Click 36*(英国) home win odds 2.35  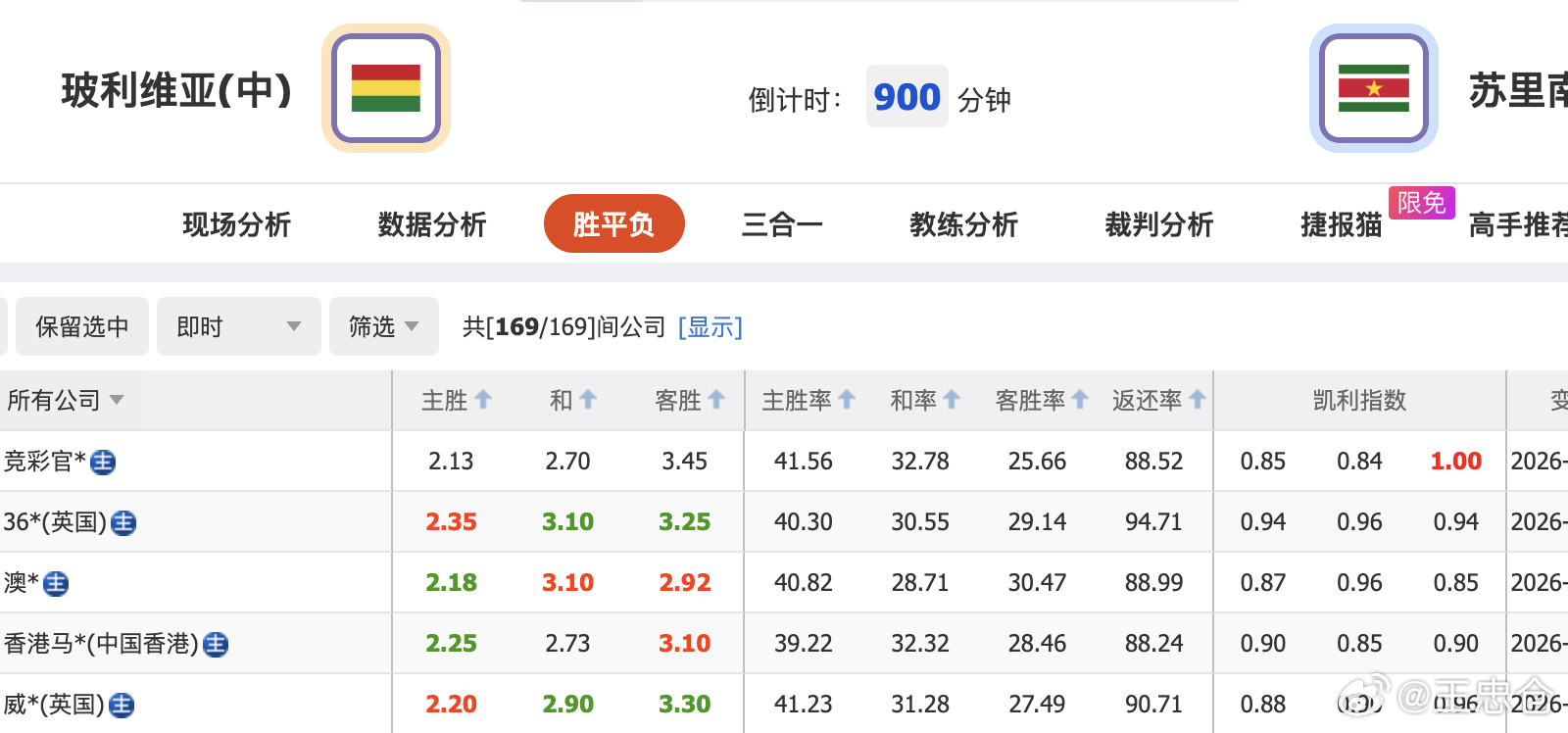click(x=451, y=521)
